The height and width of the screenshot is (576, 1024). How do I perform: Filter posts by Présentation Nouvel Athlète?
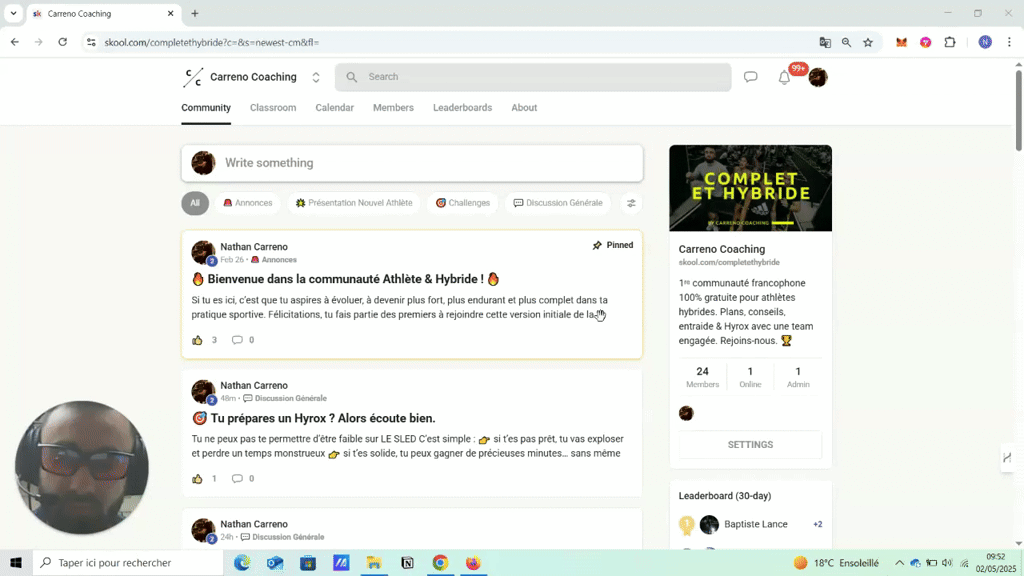(x=353, y=203)
